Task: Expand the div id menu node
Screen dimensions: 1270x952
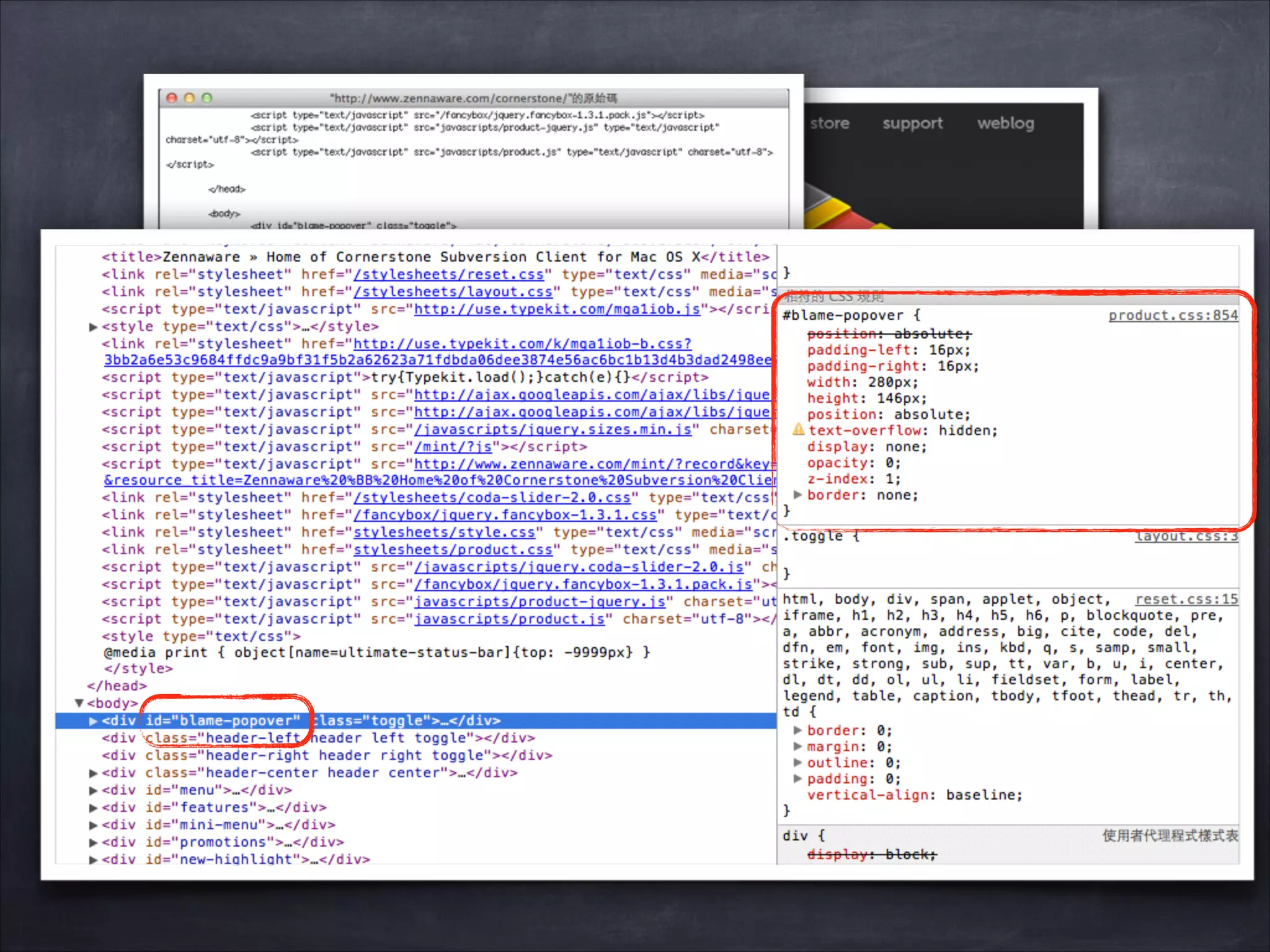Action: [93, 790]
